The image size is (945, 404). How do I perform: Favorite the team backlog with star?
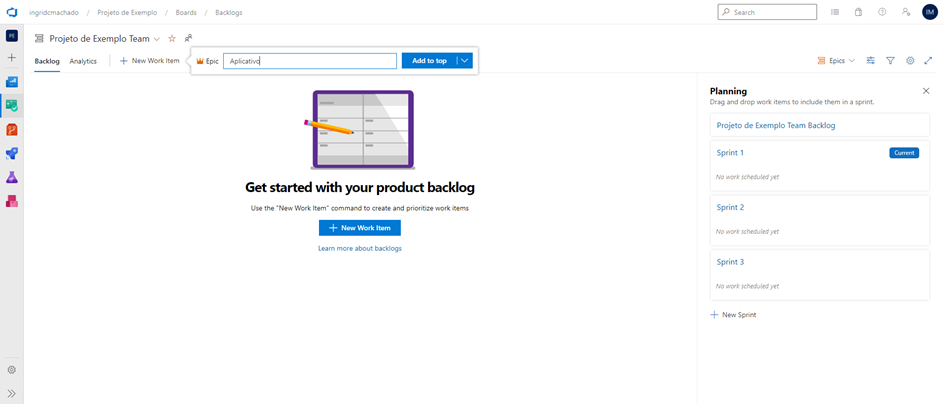click(x=172, y=38)
